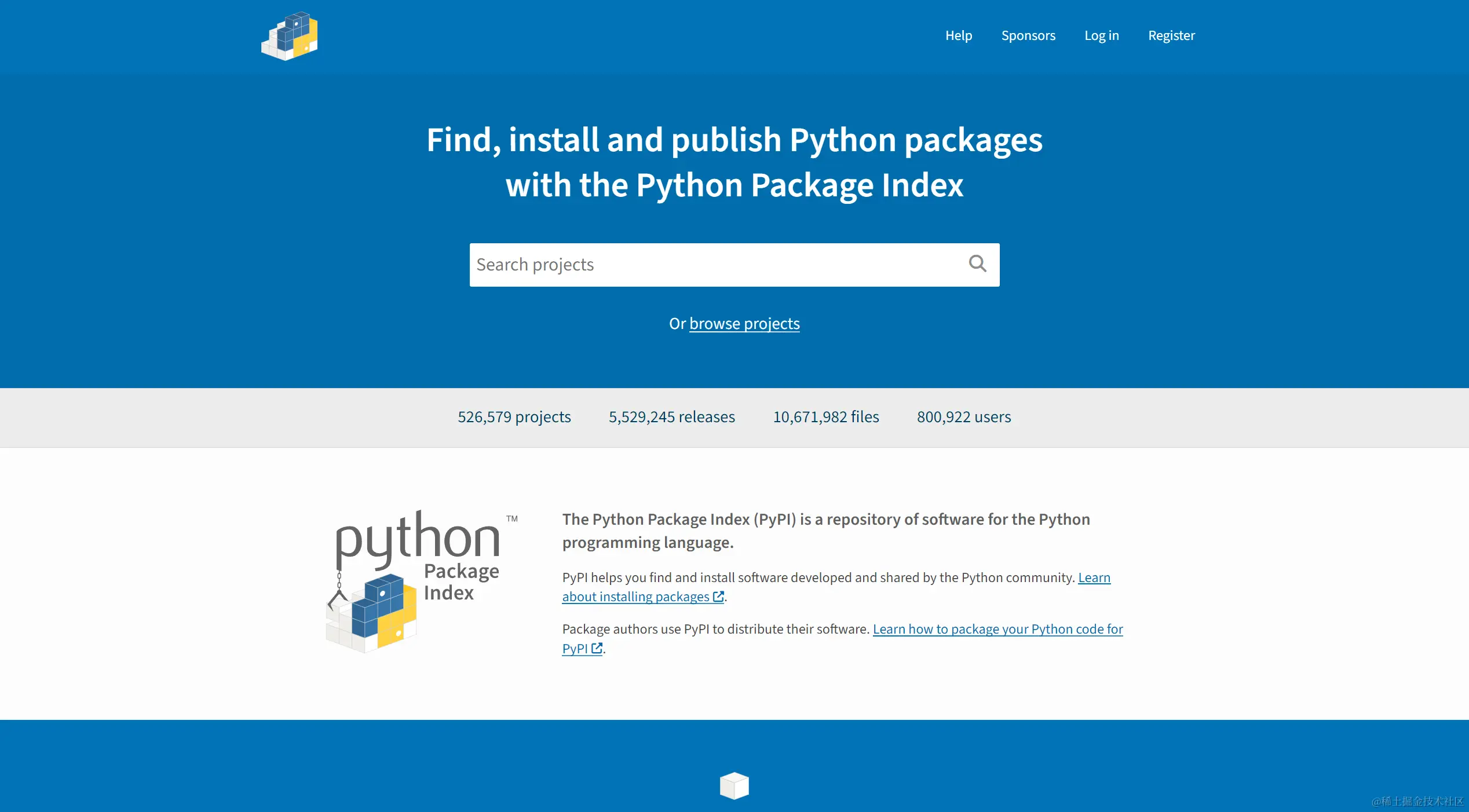1469x812 pixels.
Task: Follow the browse projects link
Action: 744,323
